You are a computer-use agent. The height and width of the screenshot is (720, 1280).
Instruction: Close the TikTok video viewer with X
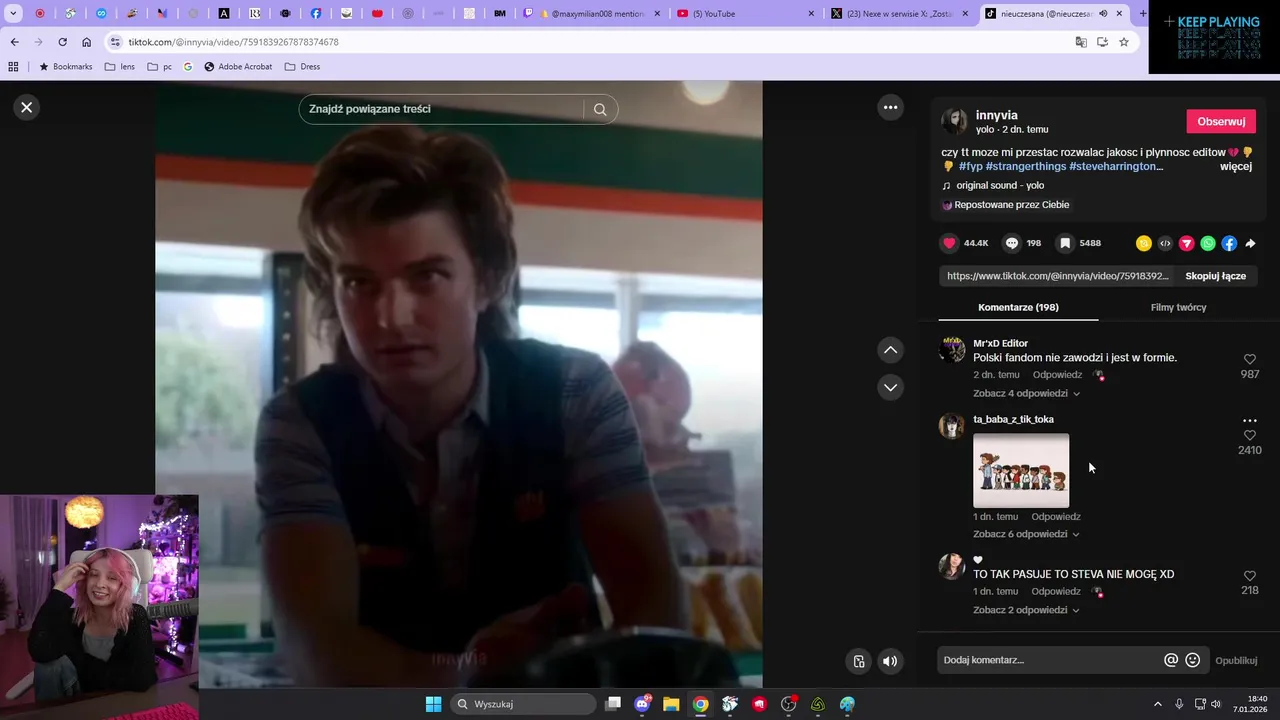(x=27, y=107)
